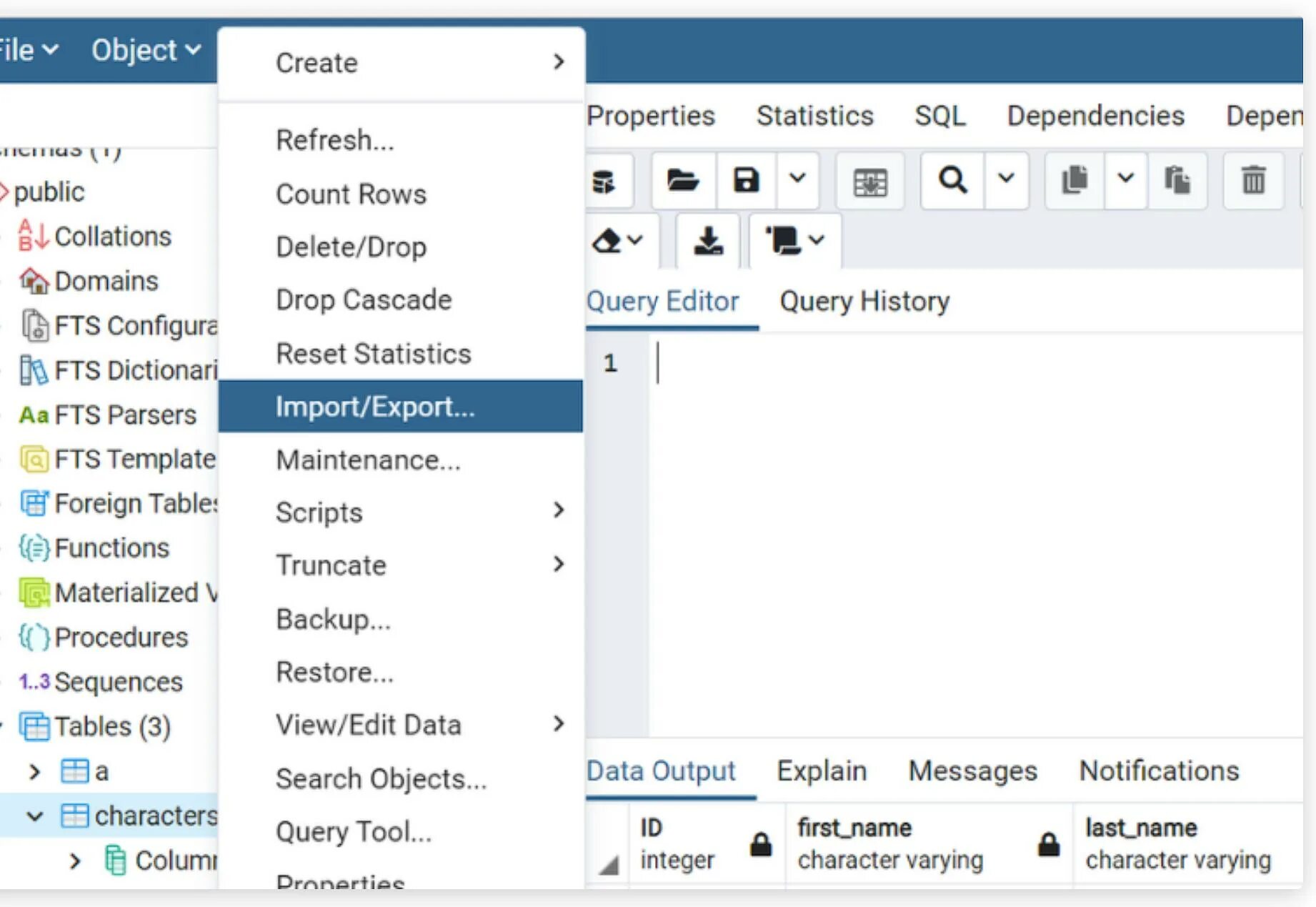Click into the query editor text area
Screen dimensions: 1316x907
(975, 536)
